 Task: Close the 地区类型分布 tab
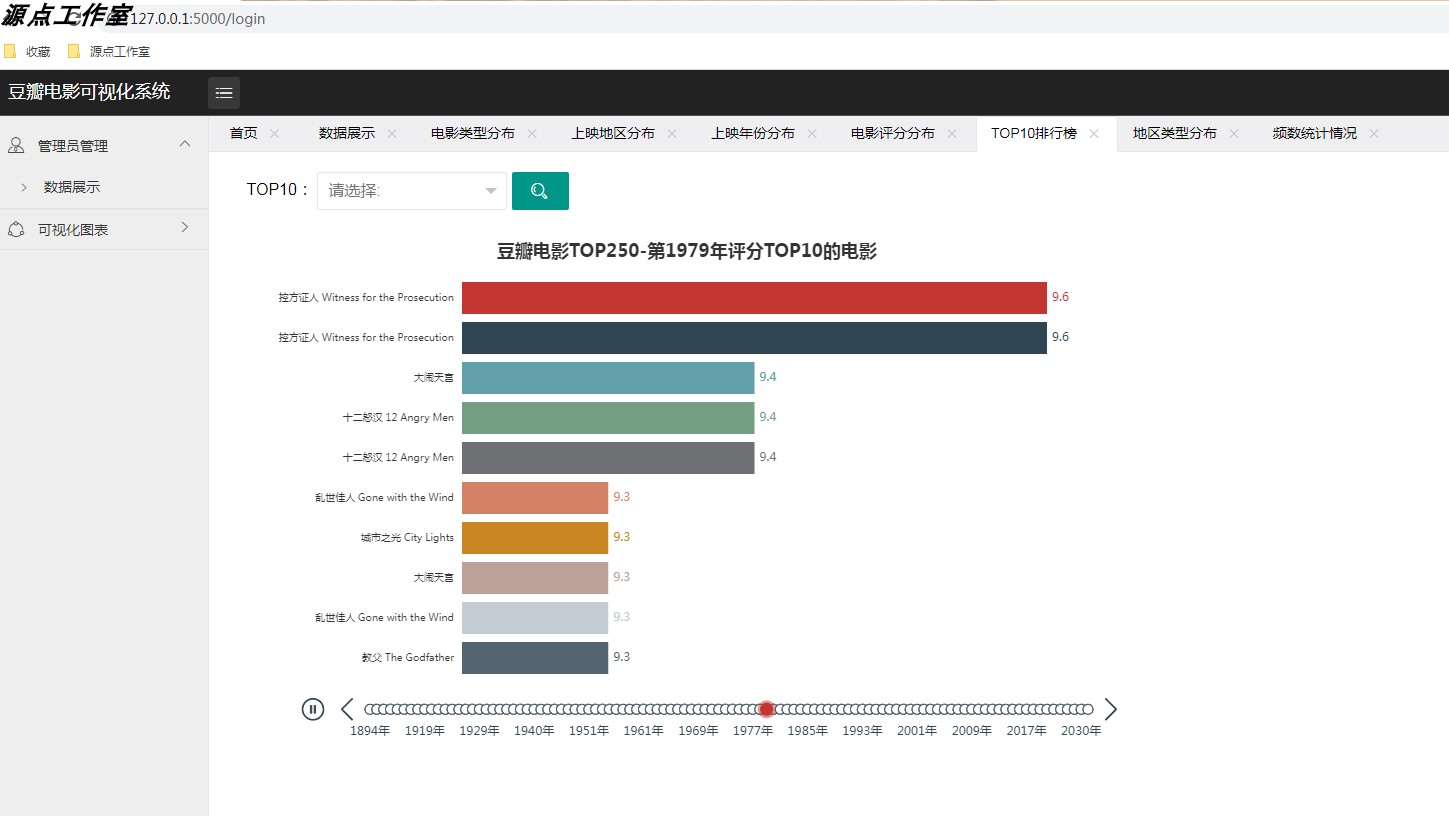(1234, 133)
